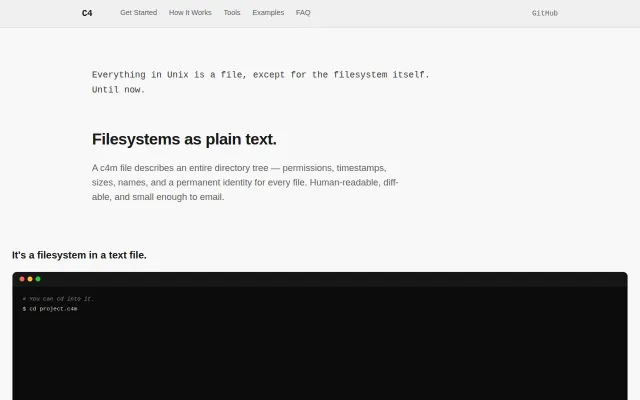Click the paragraph starting 'A c4m file describes'

[245, 182]
